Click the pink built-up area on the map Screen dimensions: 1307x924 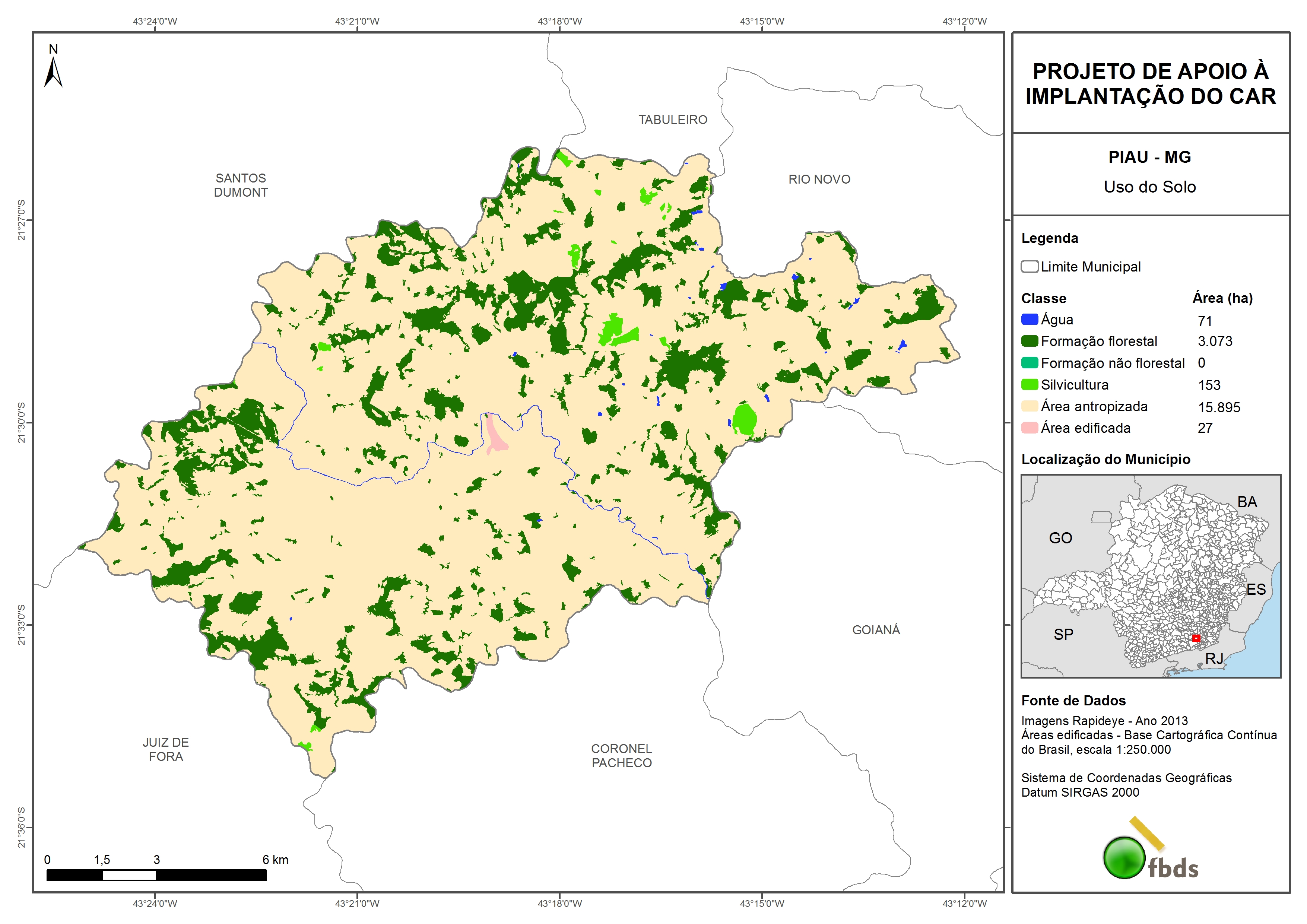coord(494,435)
